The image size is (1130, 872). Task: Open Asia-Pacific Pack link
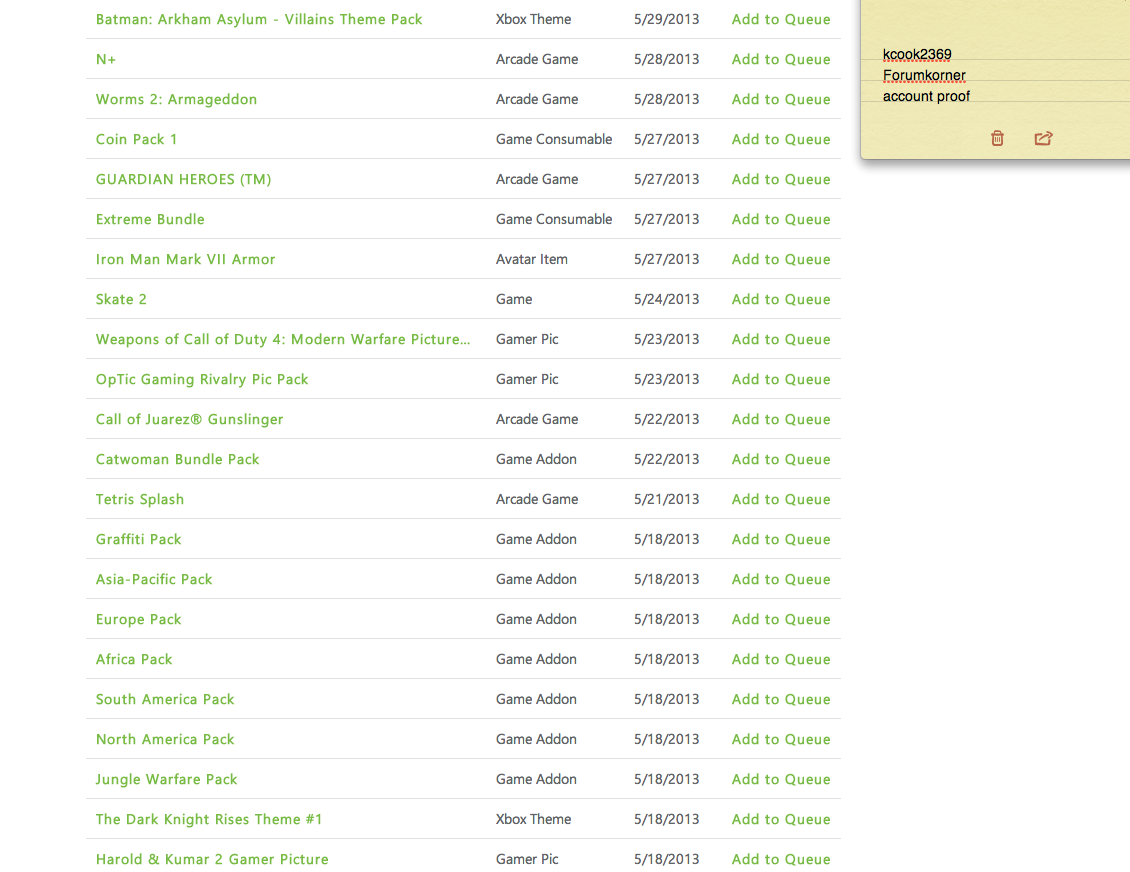tap(154, 579)
